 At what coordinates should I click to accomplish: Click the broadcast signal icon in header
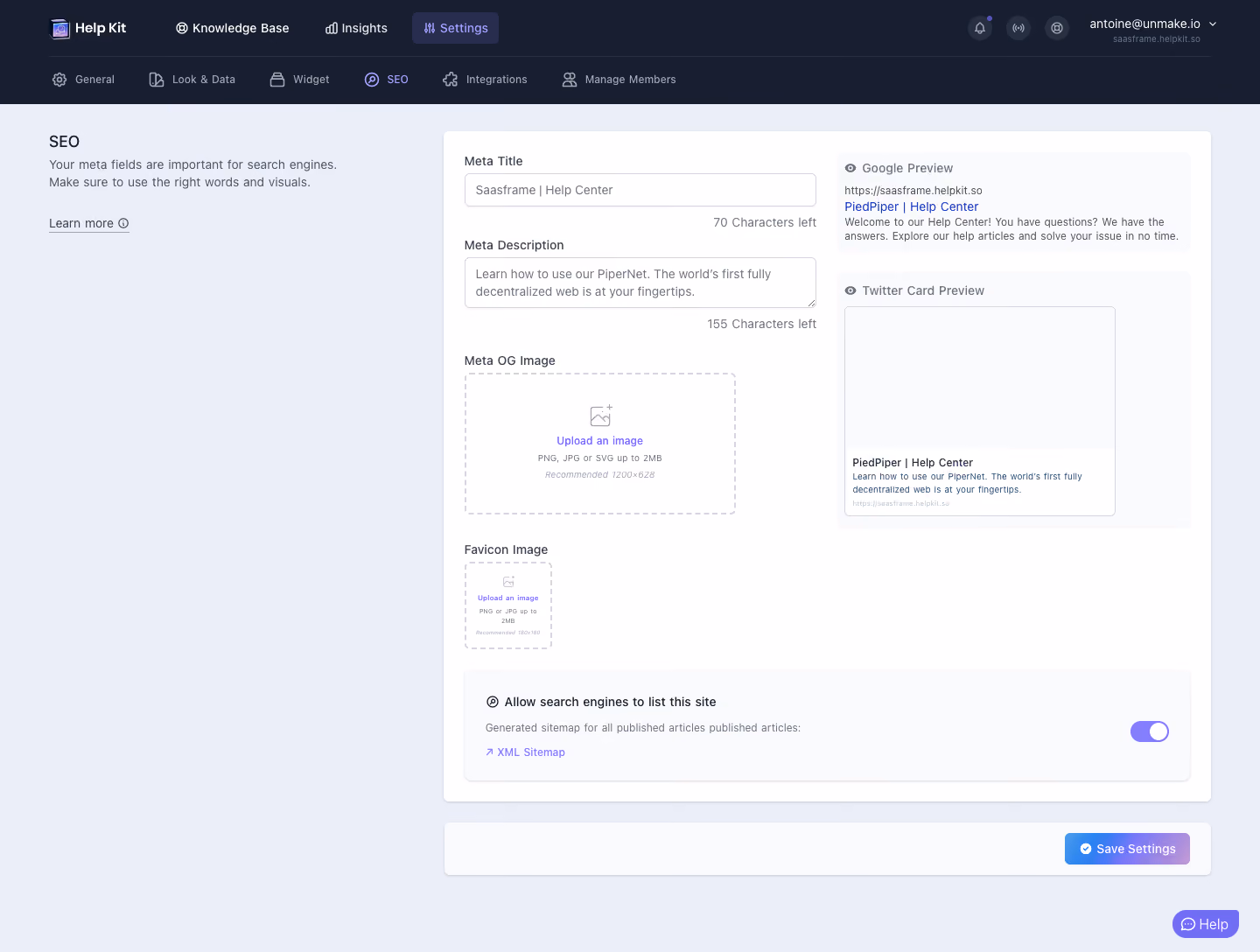1018,28
